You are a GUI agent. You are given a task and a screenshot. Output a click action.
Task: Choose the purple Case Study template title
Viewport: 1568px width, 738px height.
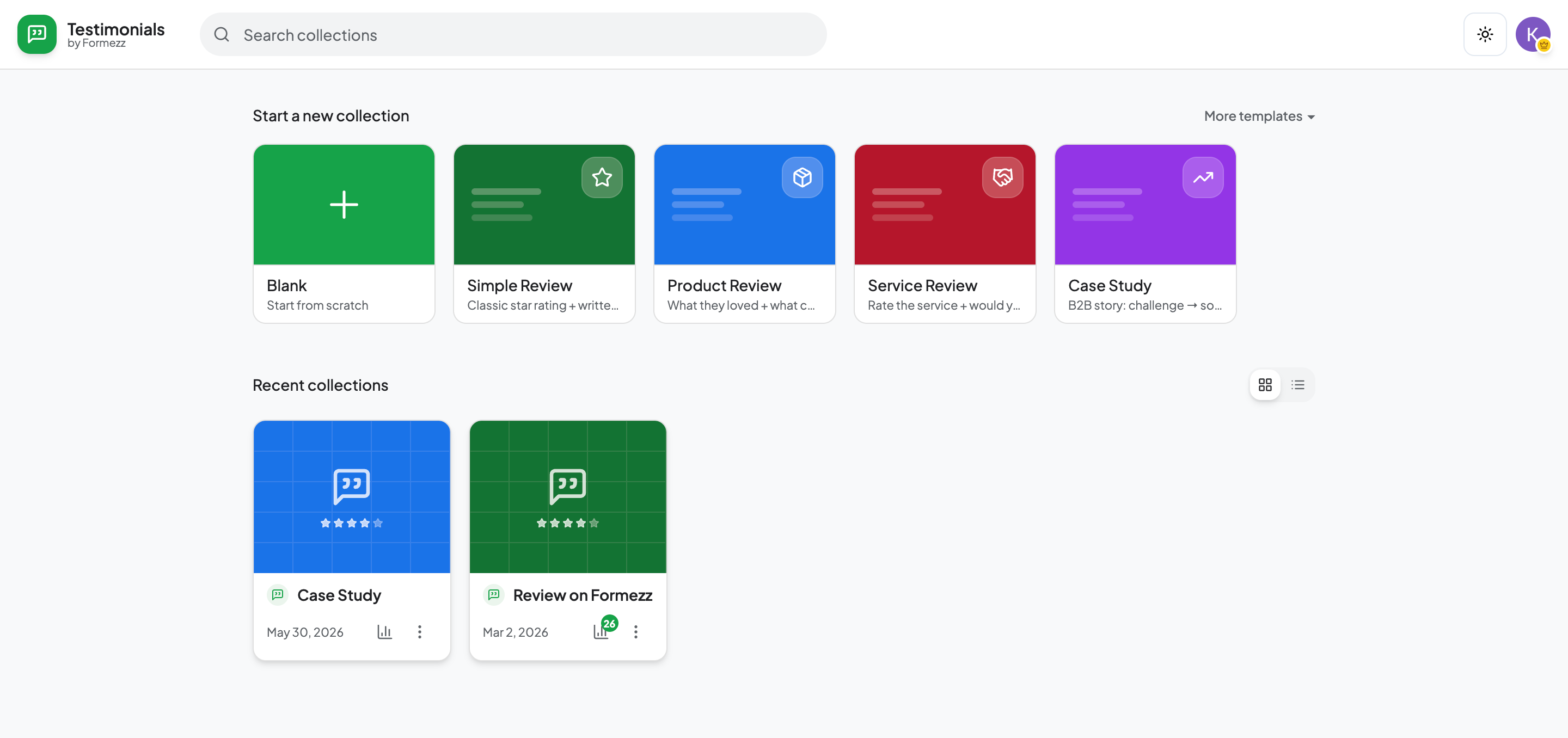1109,285
